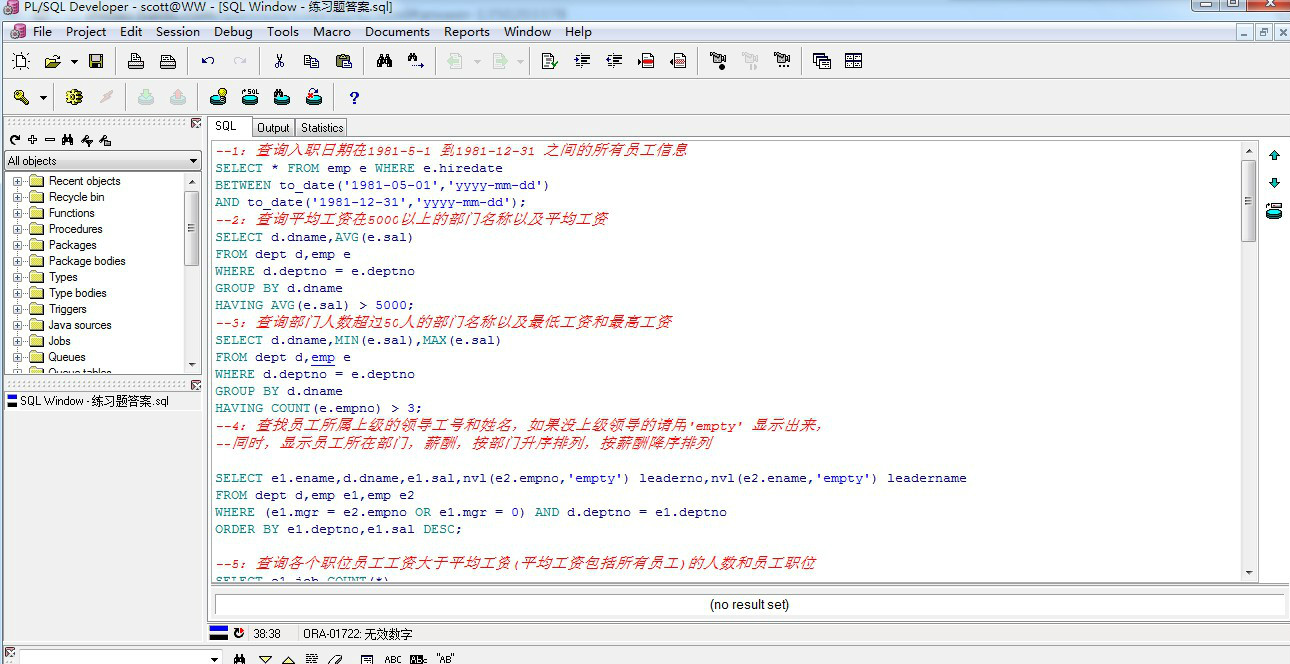Click the Window list icon
Image resolution: width=1290 pixels, height=664 pixels.
click(x=822, y=61)
